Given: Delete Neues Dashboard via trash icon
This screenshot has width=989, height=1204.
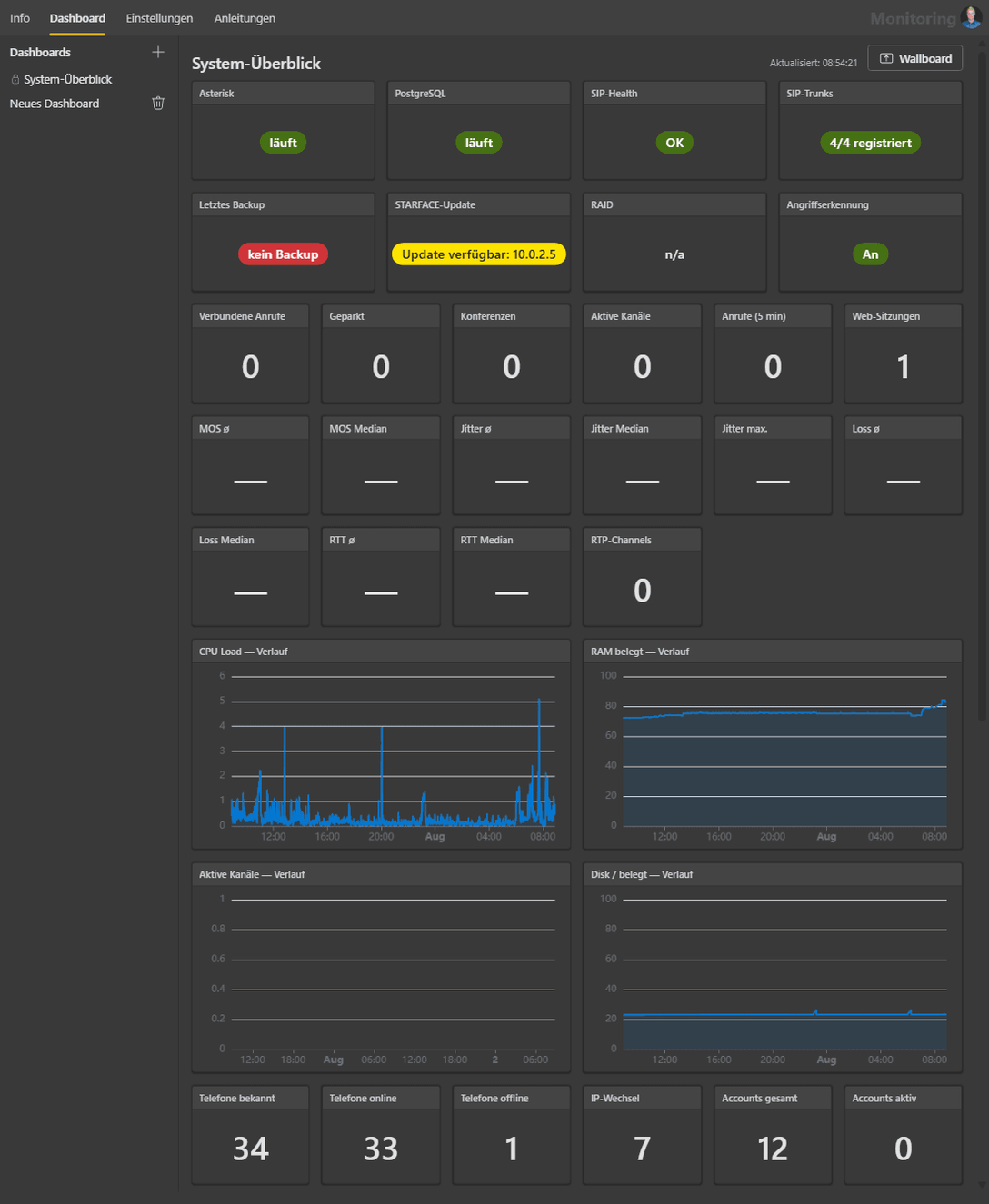Looking at the screenshot, I should pos(158,104).
